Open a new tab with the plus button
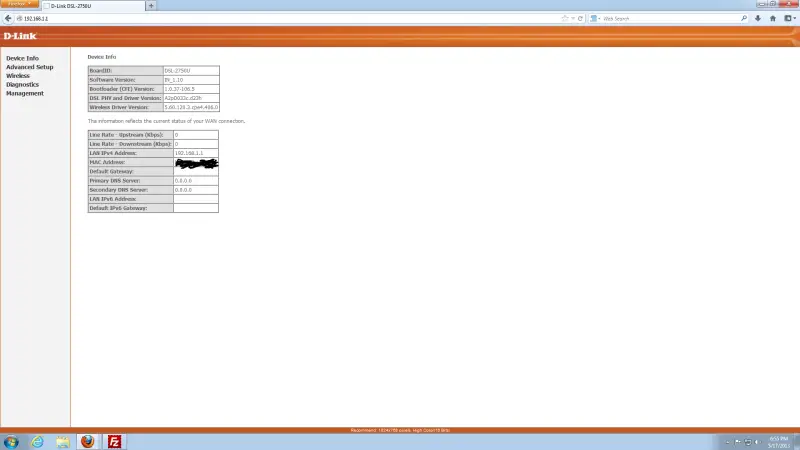This screenshot has width=800, height=450. [x=151, y=6]
